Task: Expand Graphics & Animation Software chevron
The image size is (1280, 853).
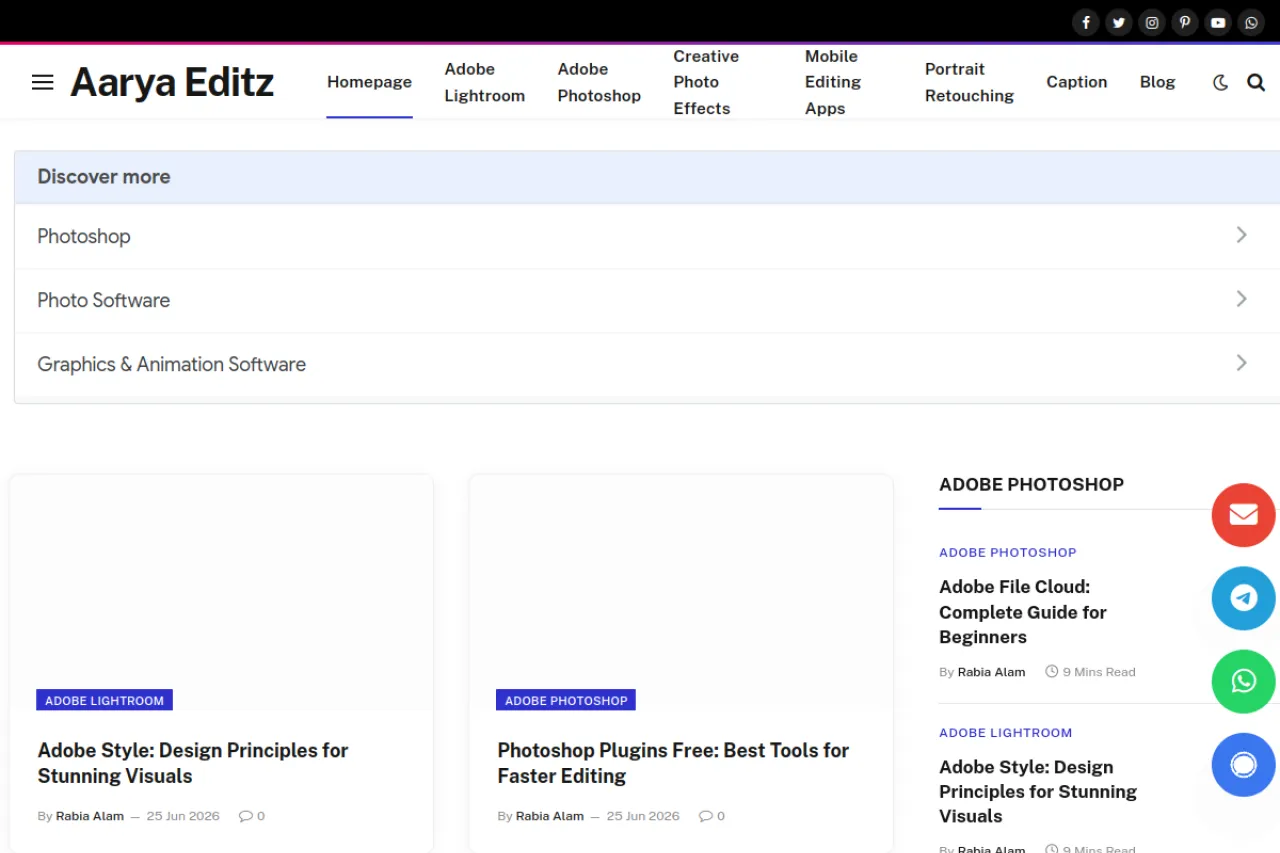Action: tap(1241, 363)
